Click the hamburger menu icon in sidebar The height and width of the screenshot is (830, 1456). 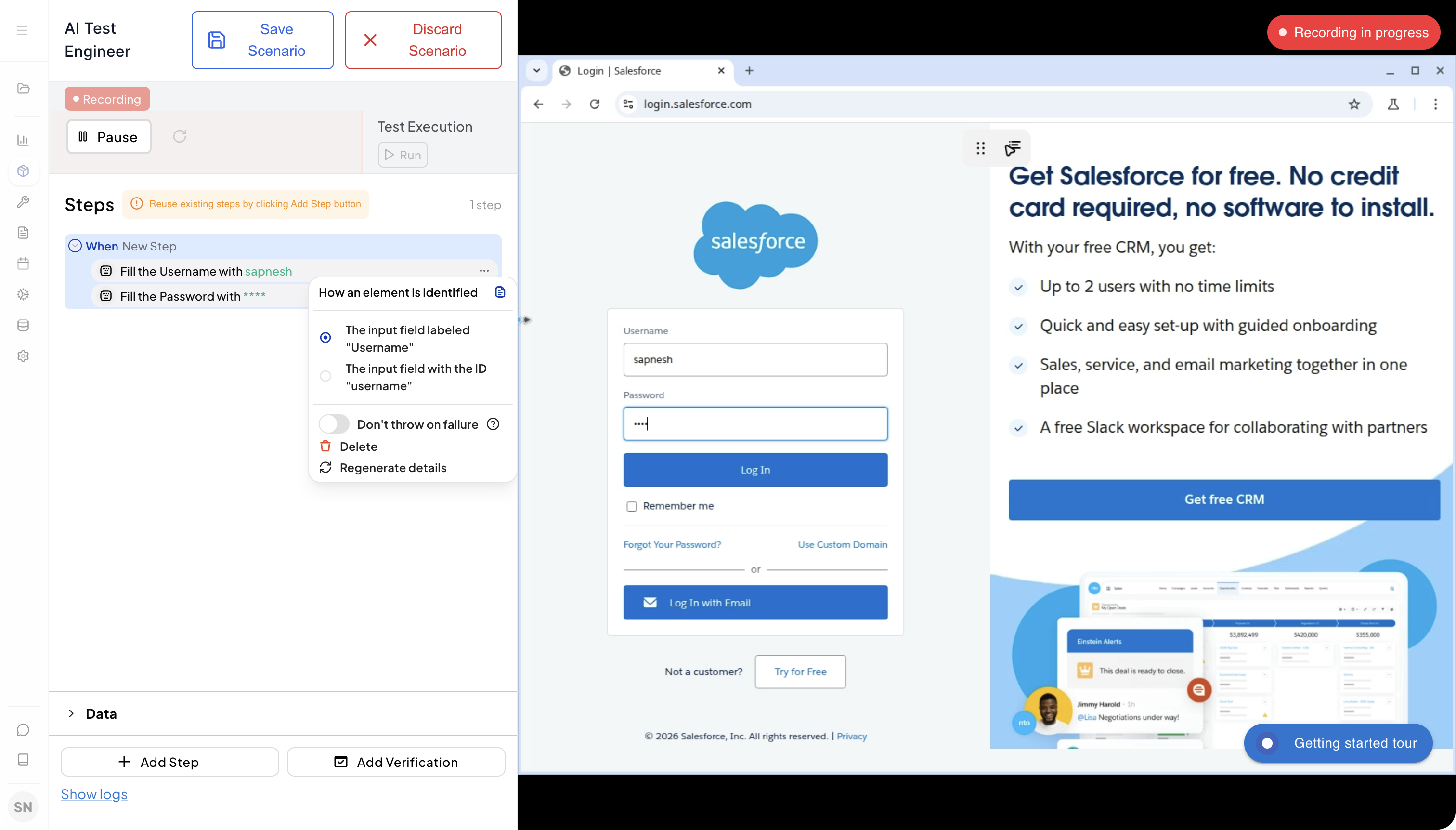[x=22, y=30]
